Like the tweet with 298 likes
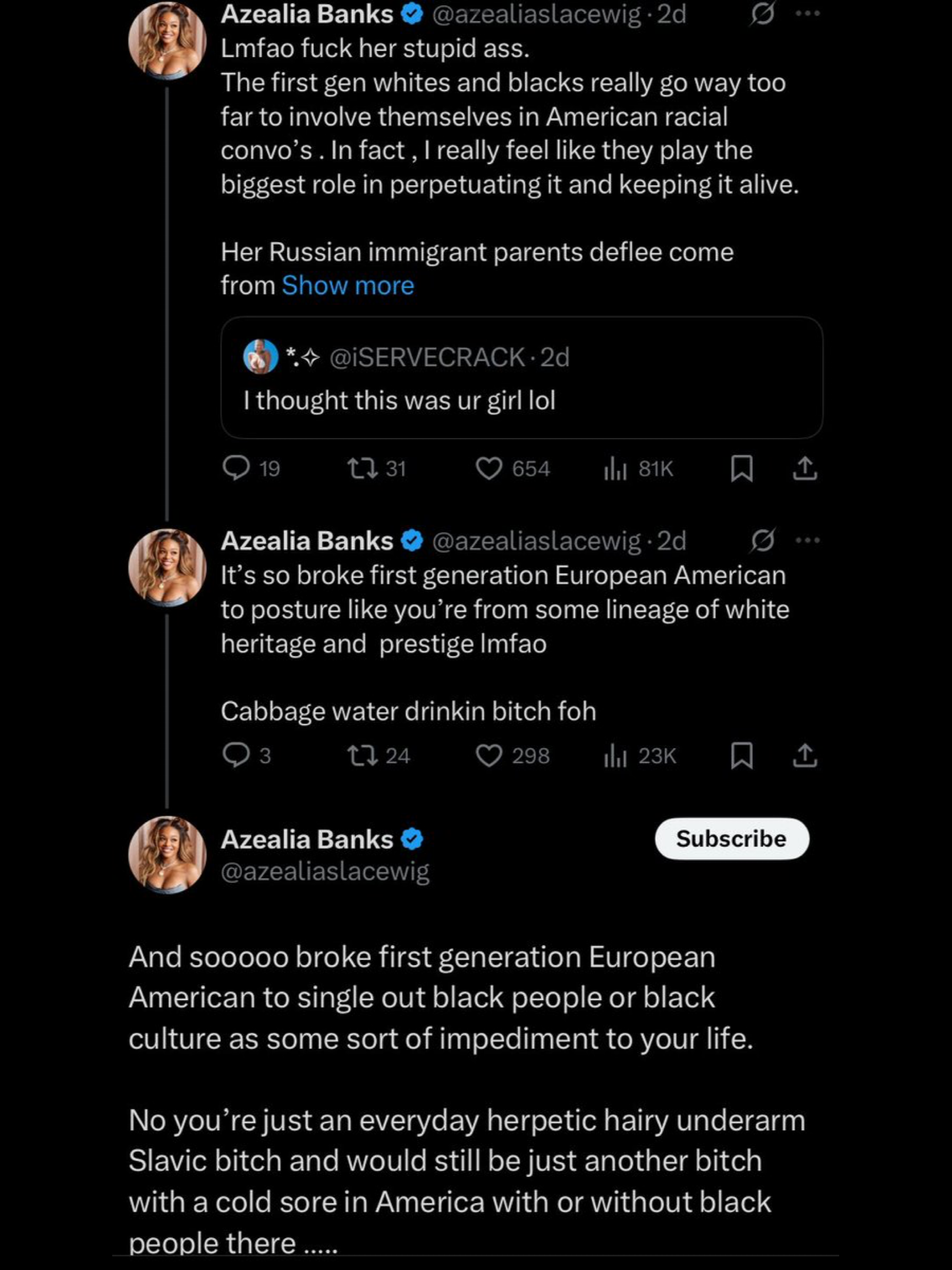952x1270 pixels. coord(512,755)
